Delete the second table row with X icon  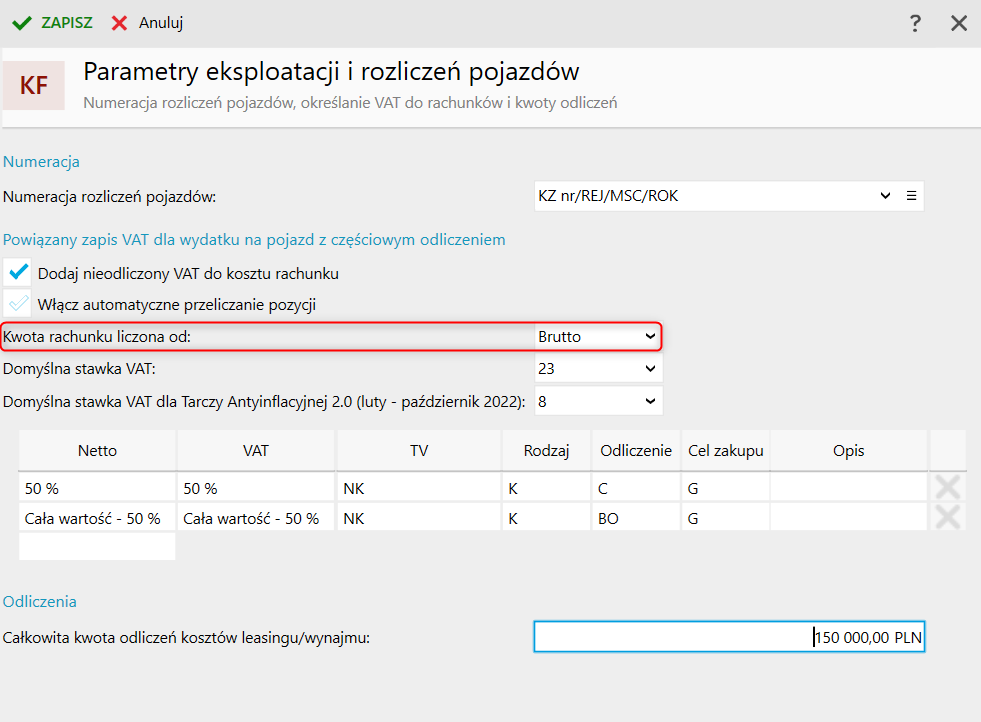(x=947, y=518)
